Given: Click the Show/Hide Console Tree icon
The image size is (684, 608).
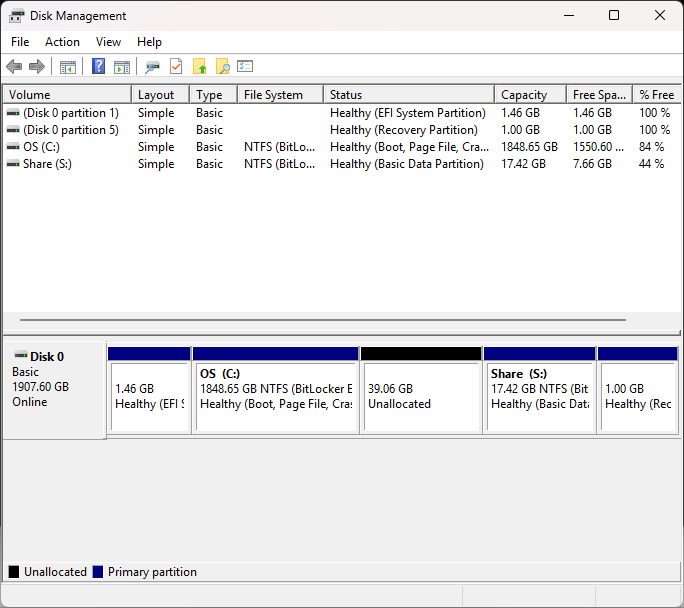Looking at the screenshot, I should (x=68, y=67).
